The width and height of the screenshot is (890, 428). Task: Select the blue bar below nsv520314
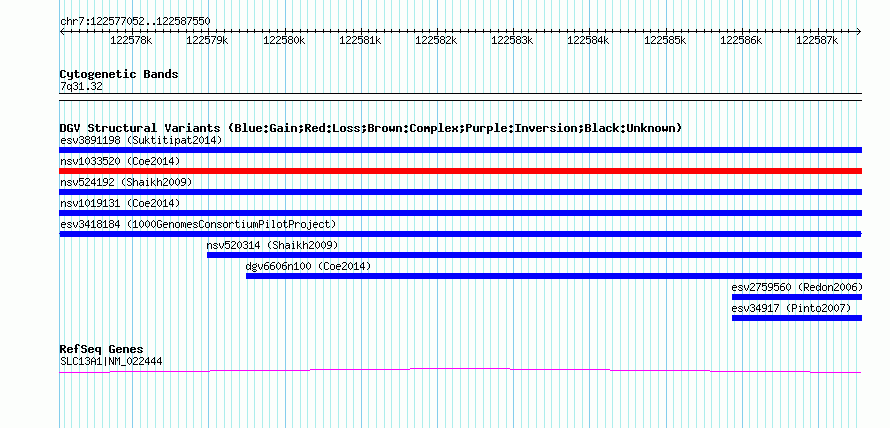coord(535,255)
